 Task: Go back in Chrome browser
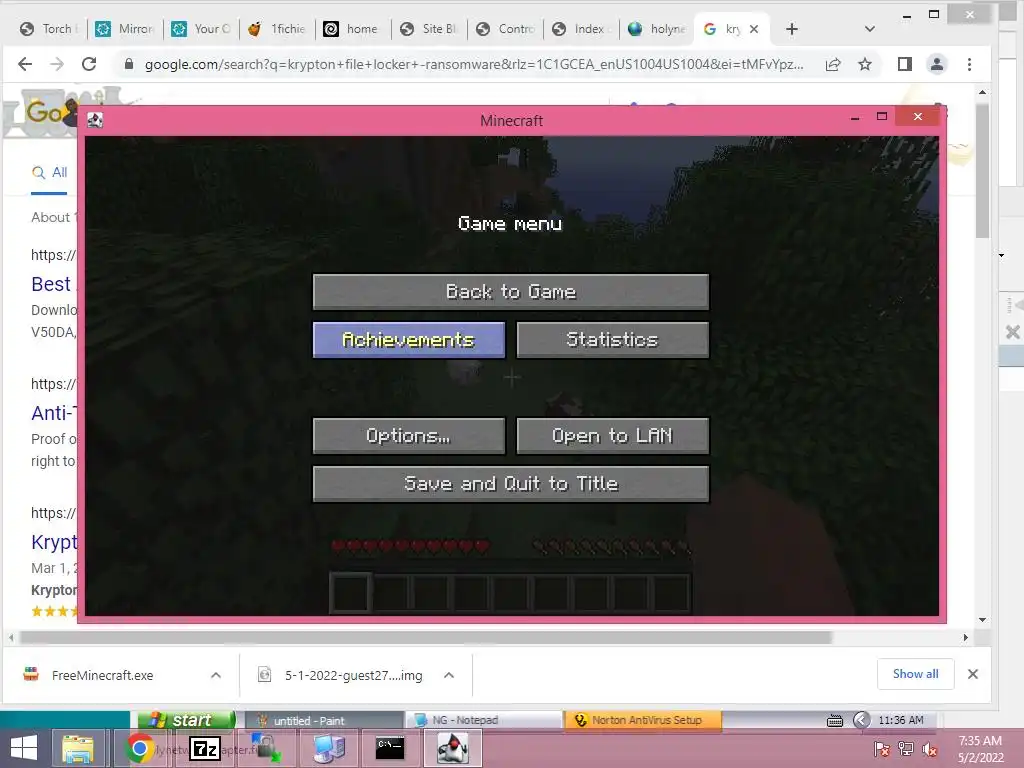(25, 64)
